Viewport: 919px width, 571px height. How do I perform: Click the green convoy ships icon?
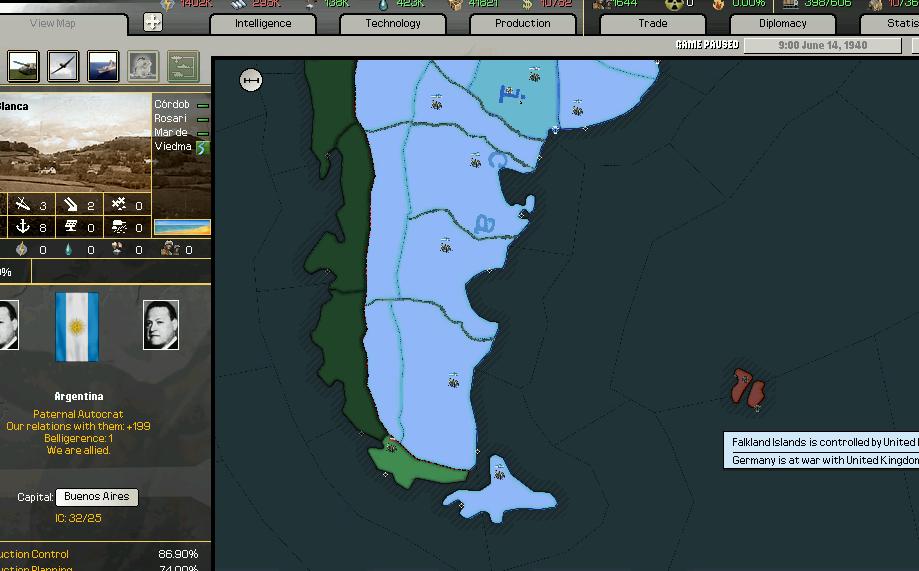[182, 67]
